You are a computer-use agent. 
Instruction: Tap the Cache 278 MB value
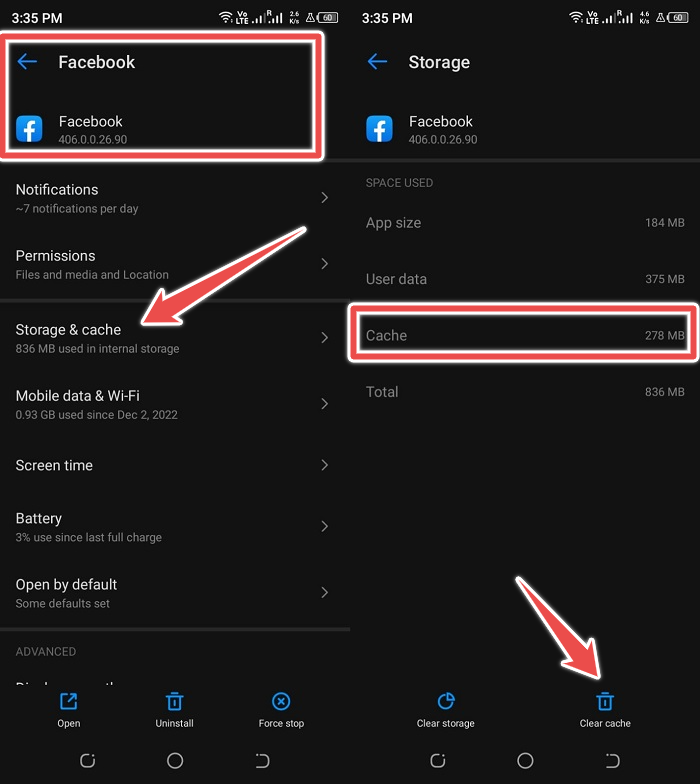pyautogui.click(x=664, y=335)
